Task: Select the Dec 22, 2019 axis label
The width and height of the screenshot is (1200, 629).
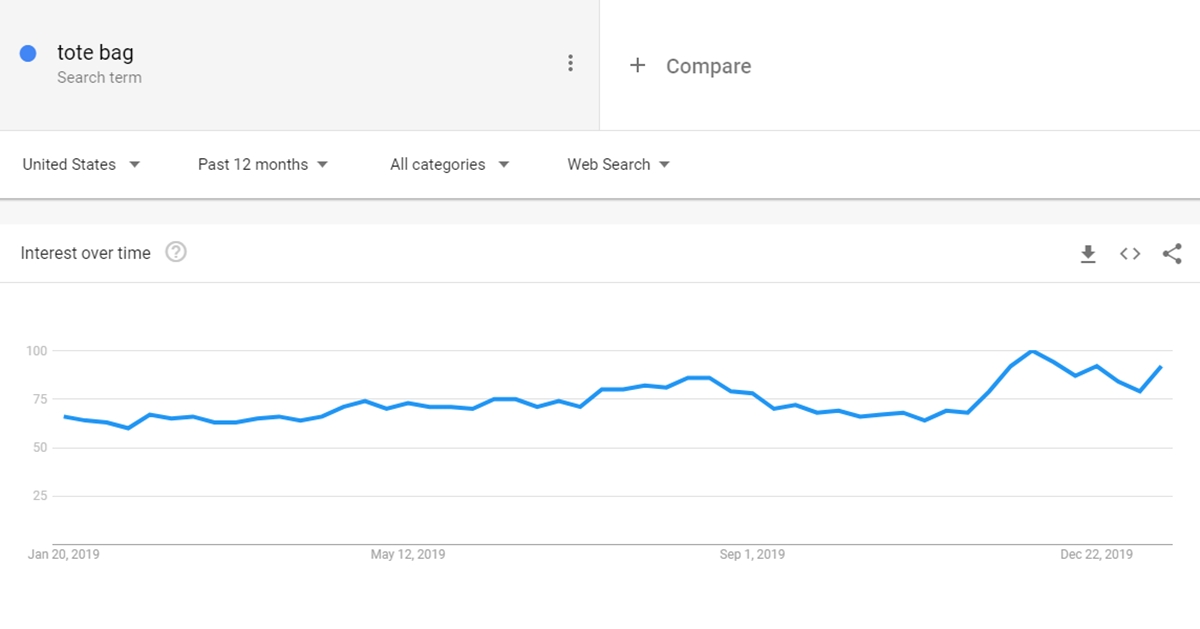Action: tap(1096, 554)
